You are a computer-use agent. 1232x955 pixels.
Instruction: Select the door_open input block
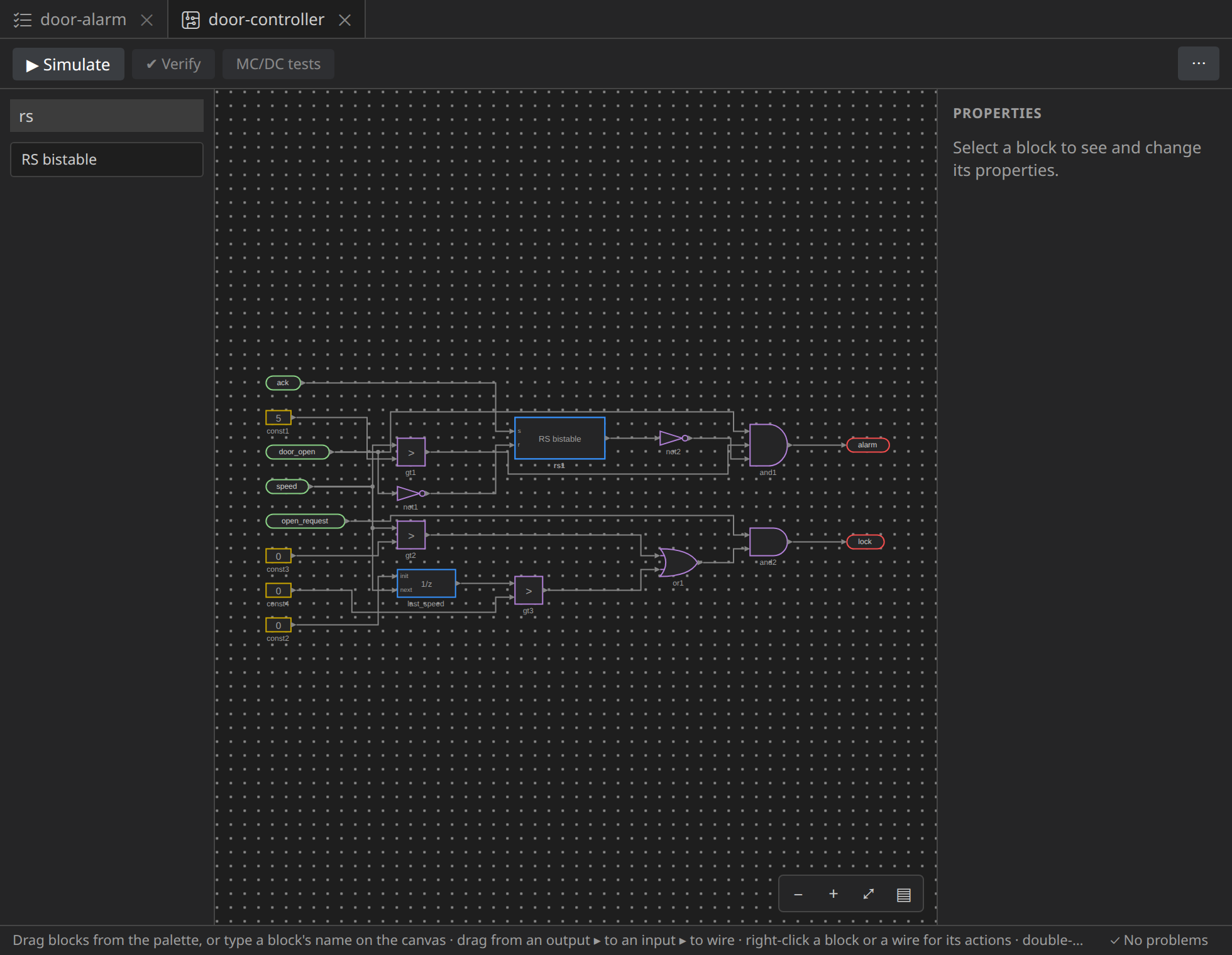297,452
